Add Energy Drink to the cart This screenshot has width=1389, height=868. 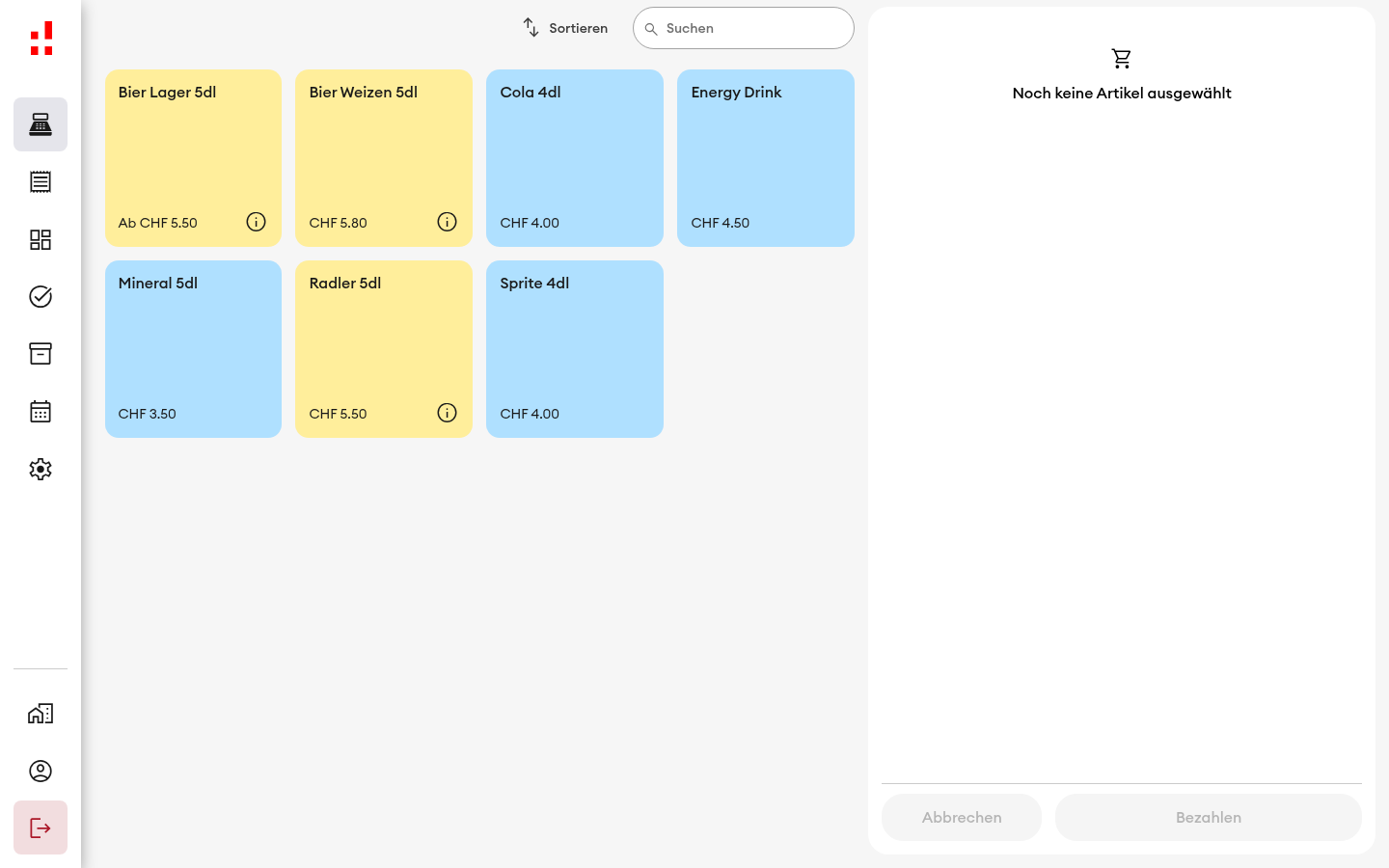point(766,158)
